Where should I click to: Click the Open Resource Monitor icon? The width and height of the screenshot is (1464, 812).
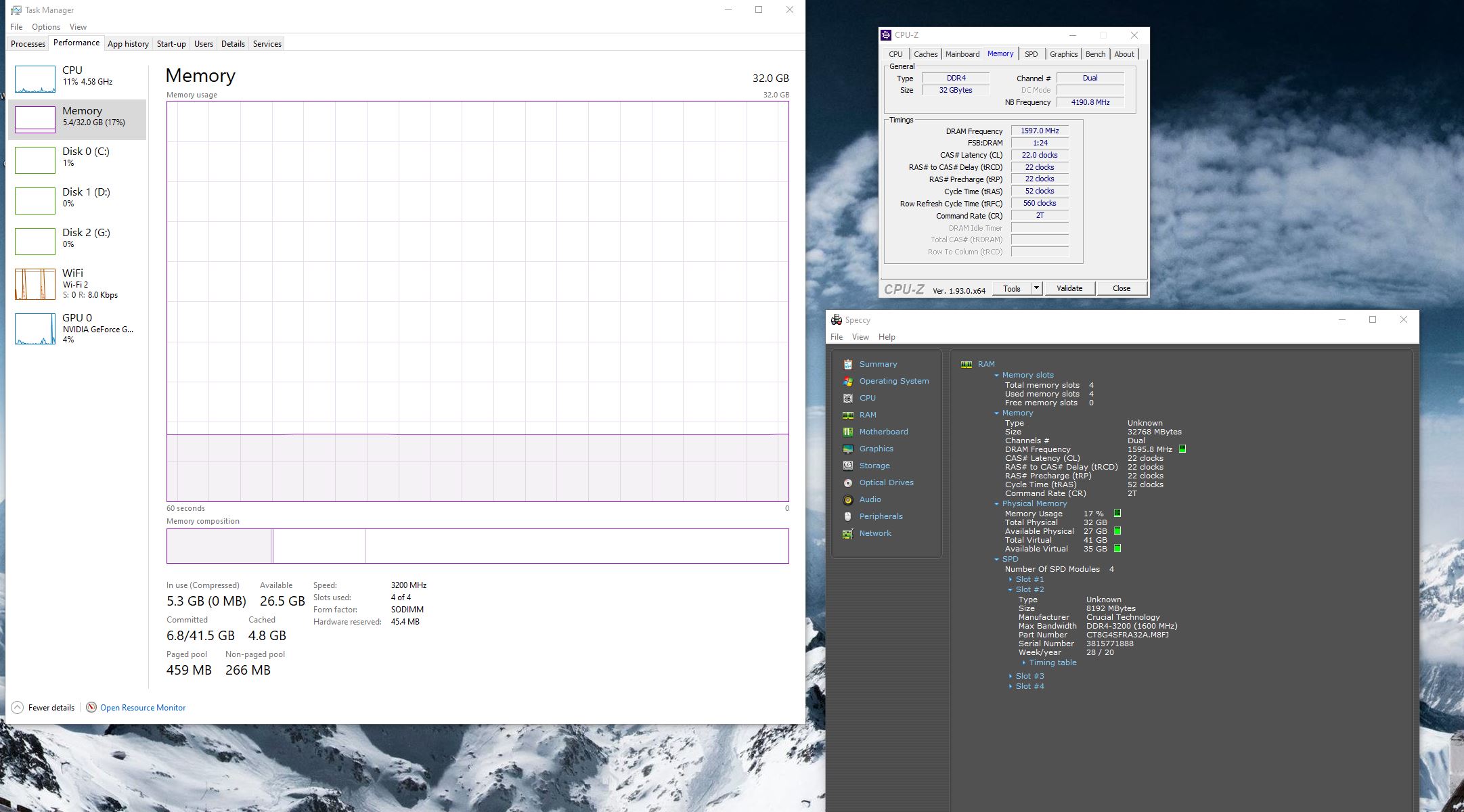pyautogui.click(x=91, y=707)
